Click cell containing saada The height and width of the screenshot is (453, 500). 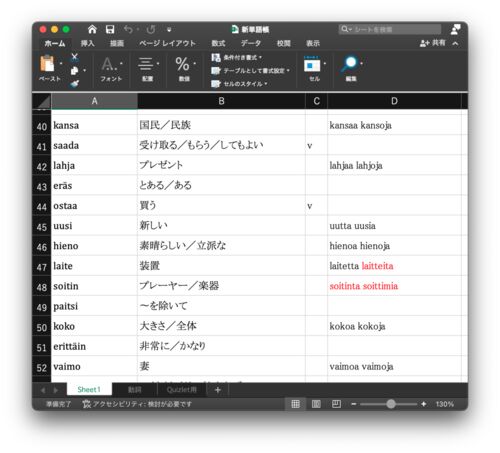(x=94, y=145)
